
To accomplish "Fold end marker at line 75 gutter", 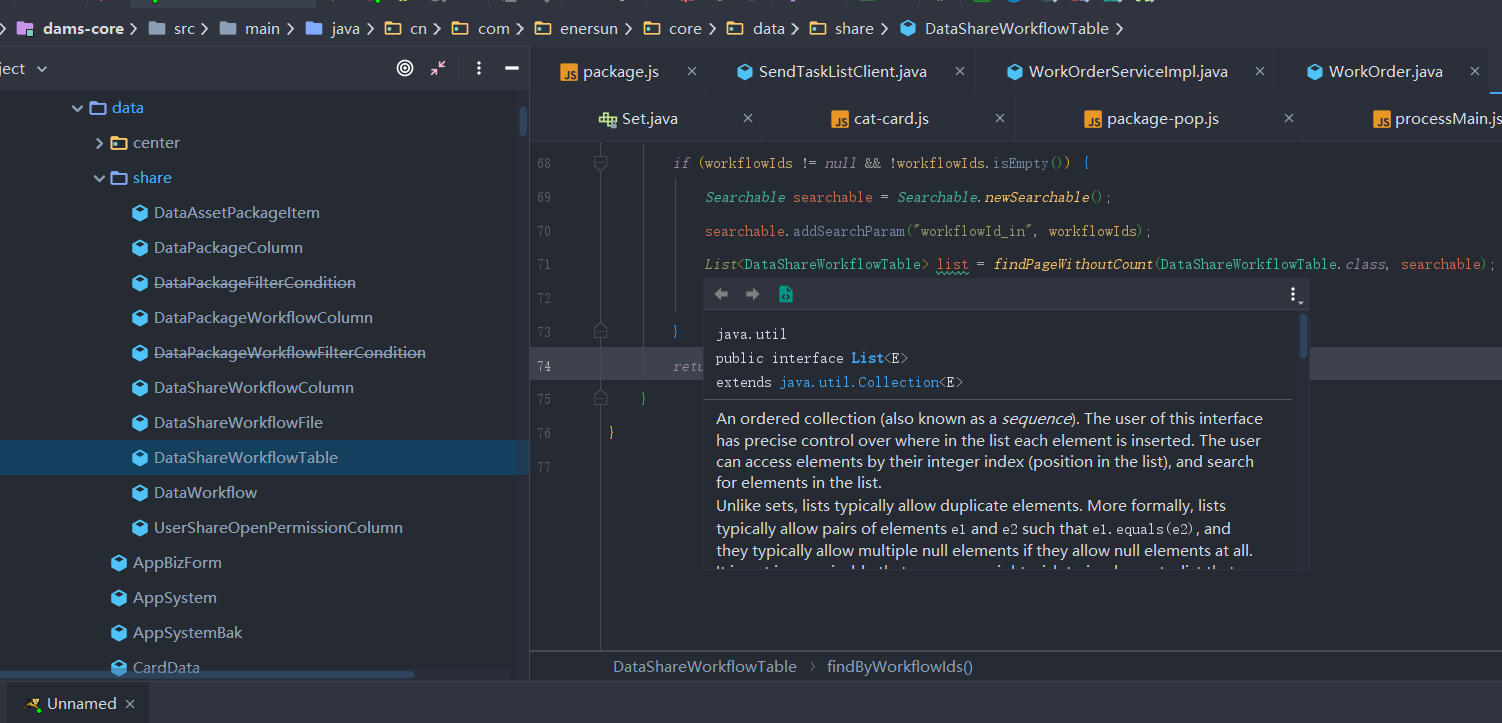I will [600, 398].
